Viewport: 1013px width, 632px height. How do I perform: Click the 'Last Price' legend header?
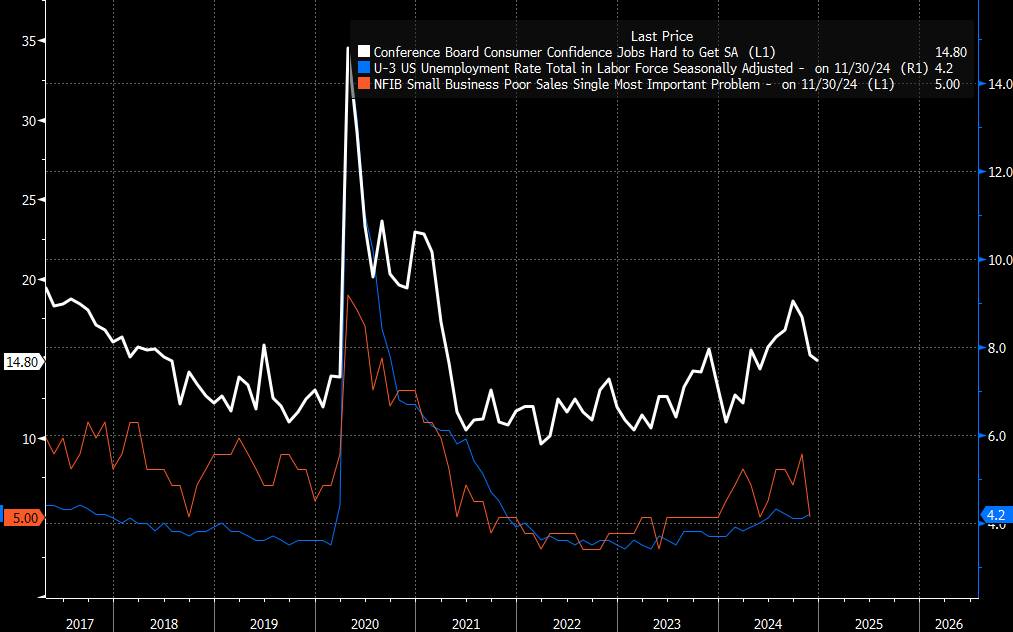(662, 36)
